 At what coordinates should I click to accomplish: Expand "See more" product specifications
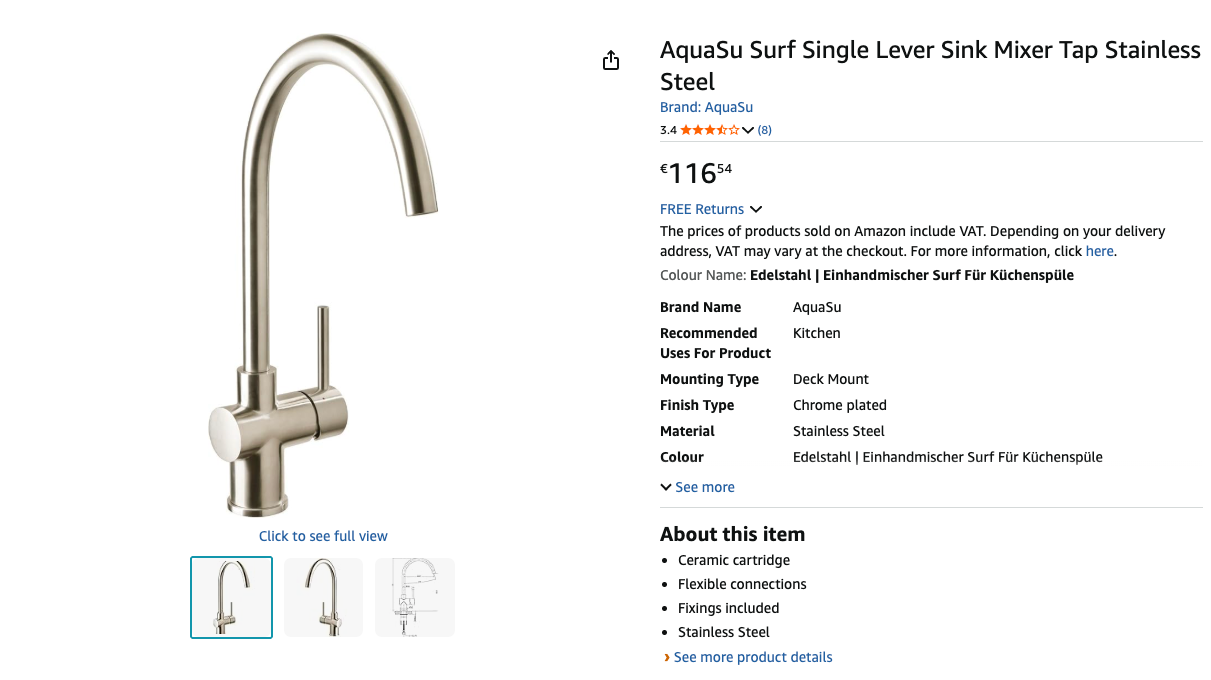click(698, 487)
